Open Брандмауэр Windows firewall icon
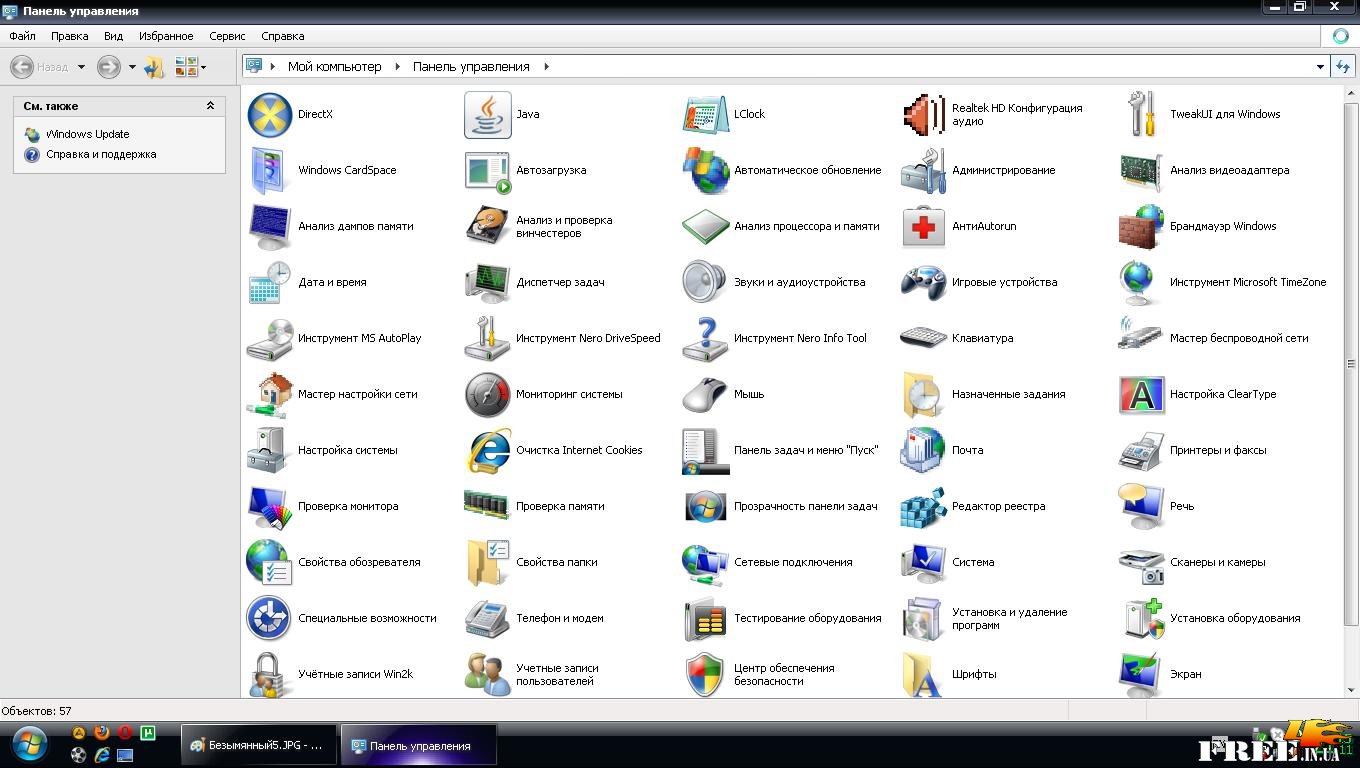The height and width of the screenshot is (768, 1360). tap(1141, 227)
